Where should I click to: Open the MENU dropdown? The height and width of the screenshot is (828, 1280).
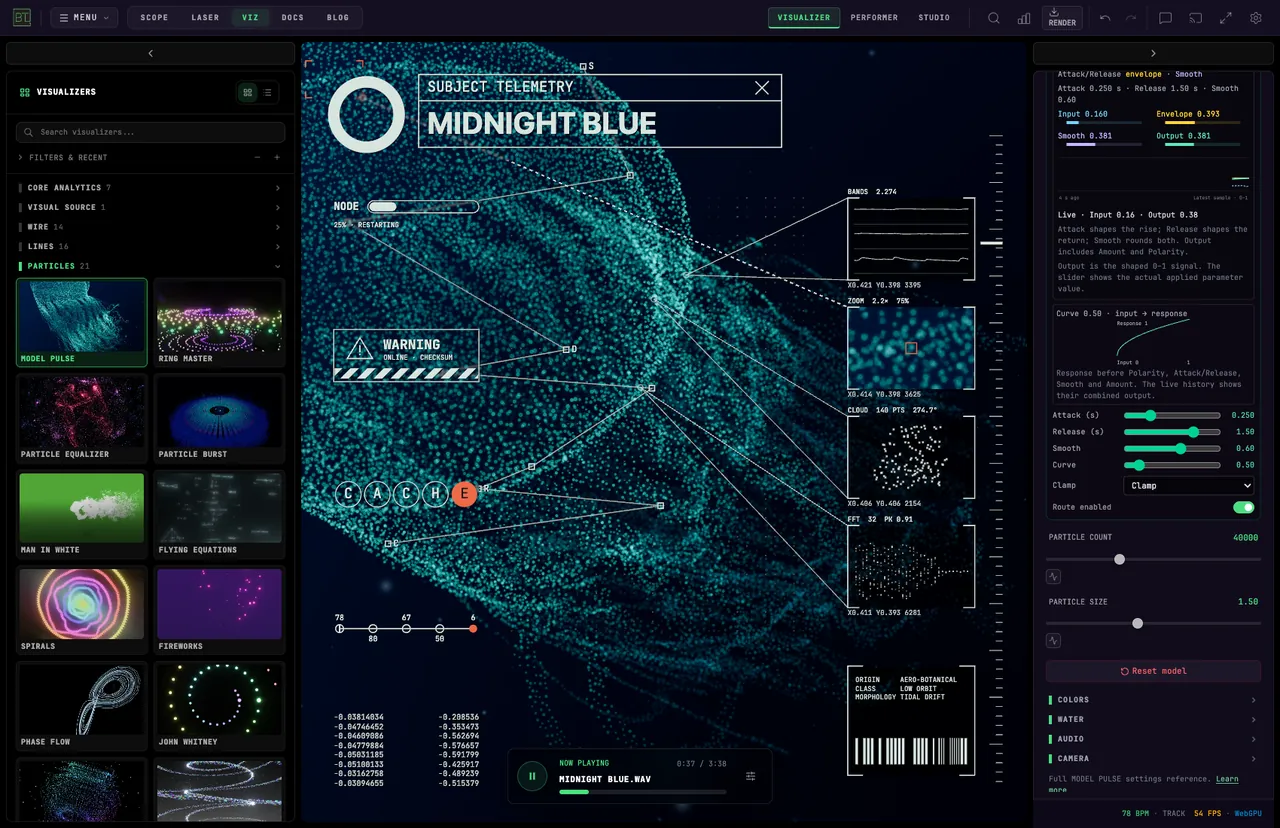[84, 17]
